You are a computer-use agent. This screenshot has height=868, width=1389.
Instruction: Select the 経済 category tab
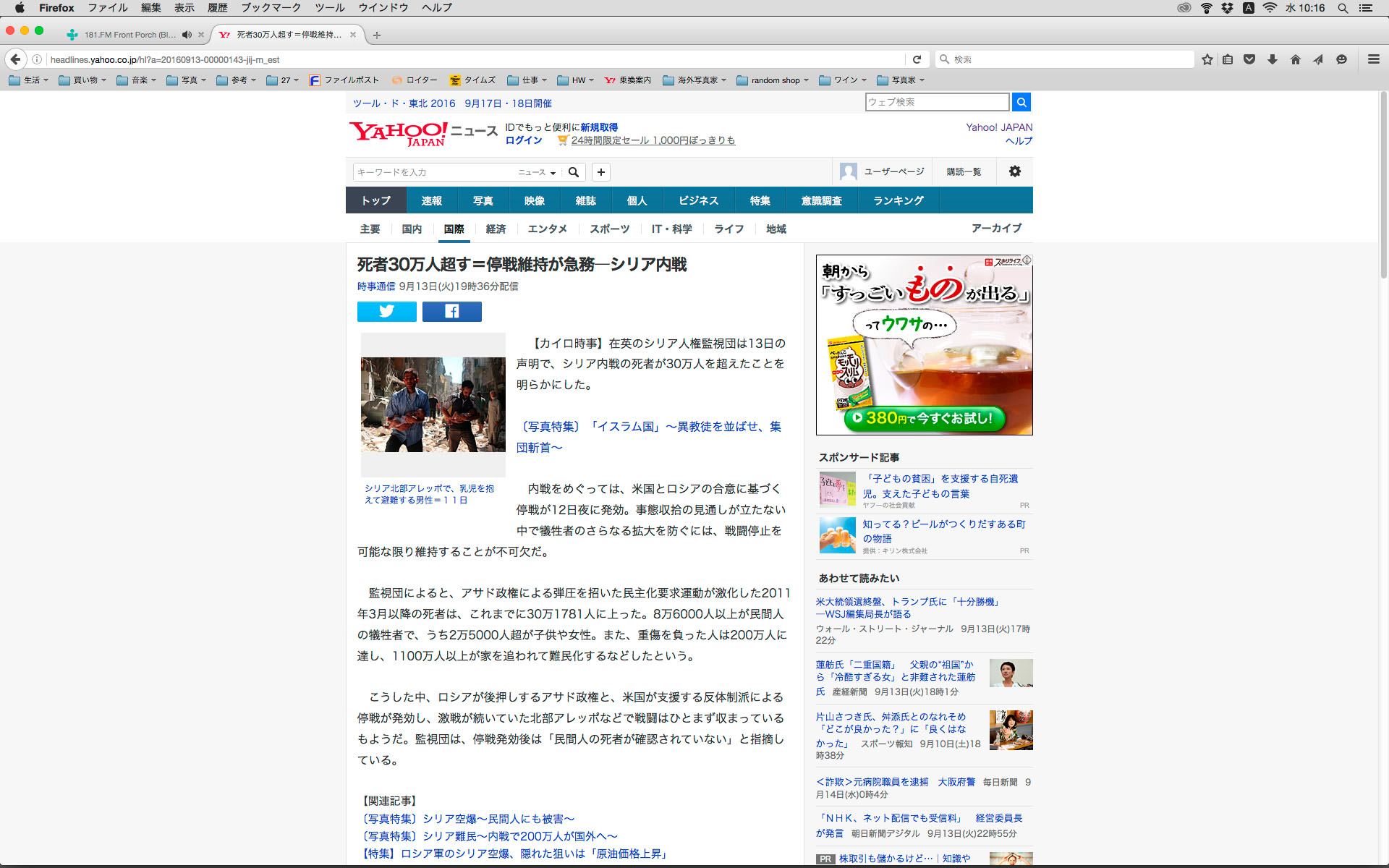point(496,229)
